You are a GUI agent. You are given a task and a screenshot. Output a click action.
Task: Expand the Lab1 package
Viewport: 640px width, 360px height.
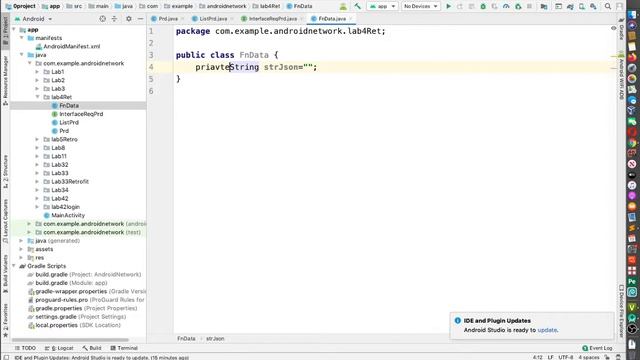(38, 72)
